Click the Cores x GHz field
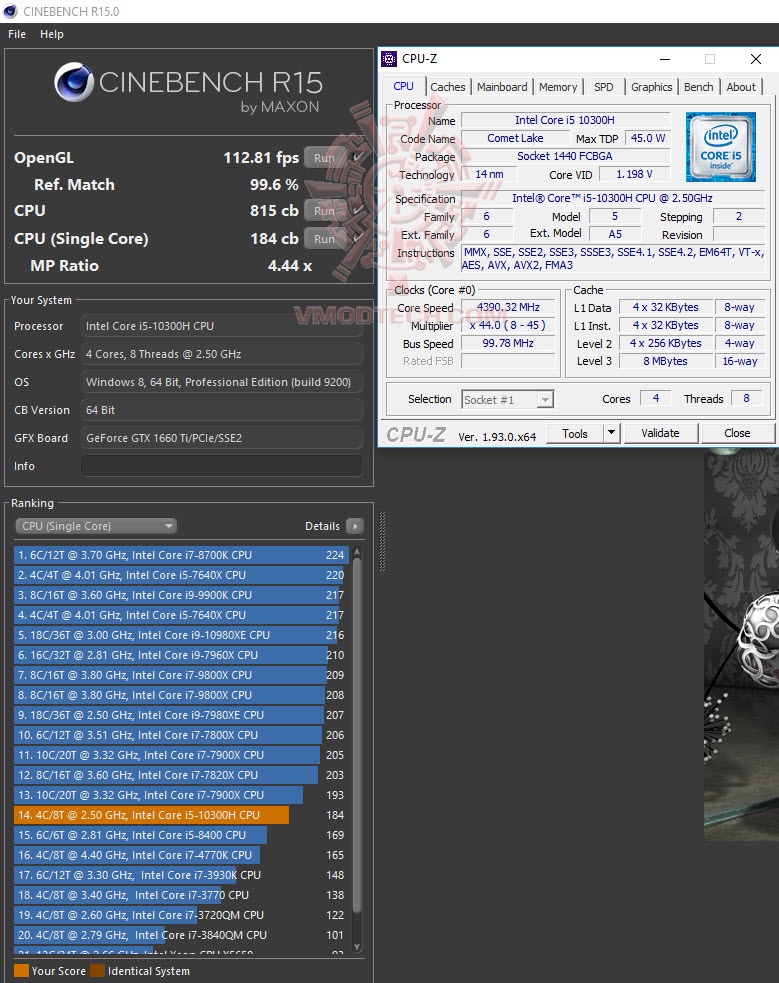 (222, 354)
